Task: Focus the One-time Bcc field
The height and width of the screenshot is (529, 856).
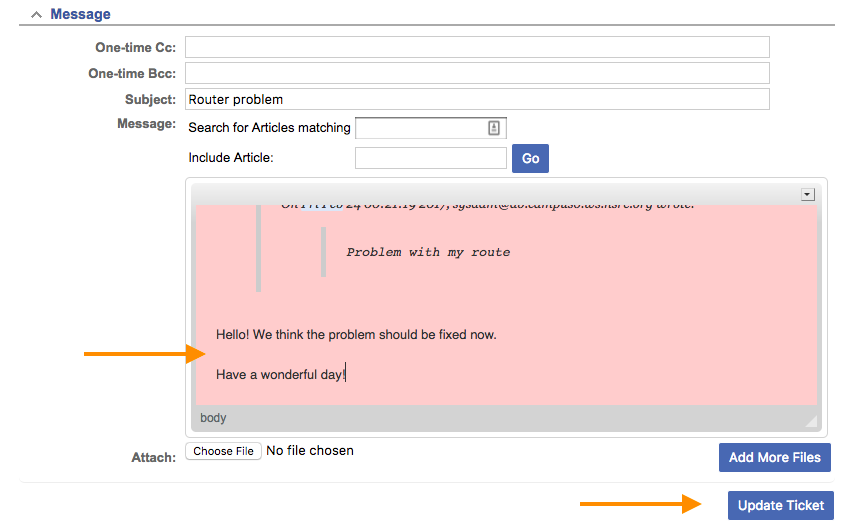Action: (x=477, y=73)
